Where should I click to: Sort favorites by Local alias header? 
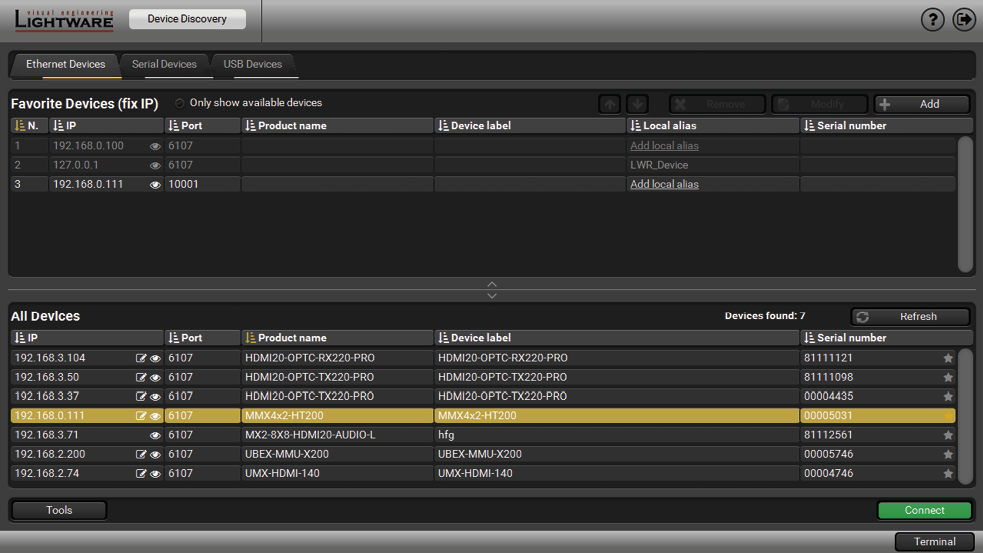(x=713, y=125)
